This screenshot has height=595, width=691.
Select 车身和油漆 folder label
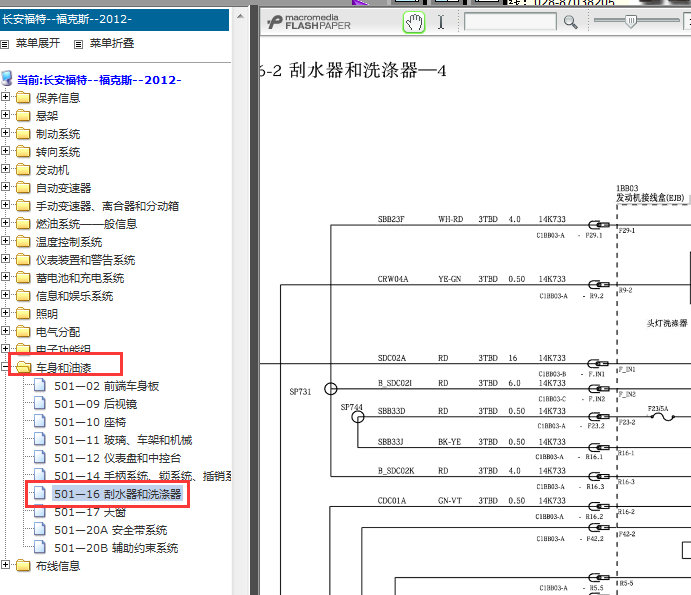pyautogui.click(x=63, y=368)
